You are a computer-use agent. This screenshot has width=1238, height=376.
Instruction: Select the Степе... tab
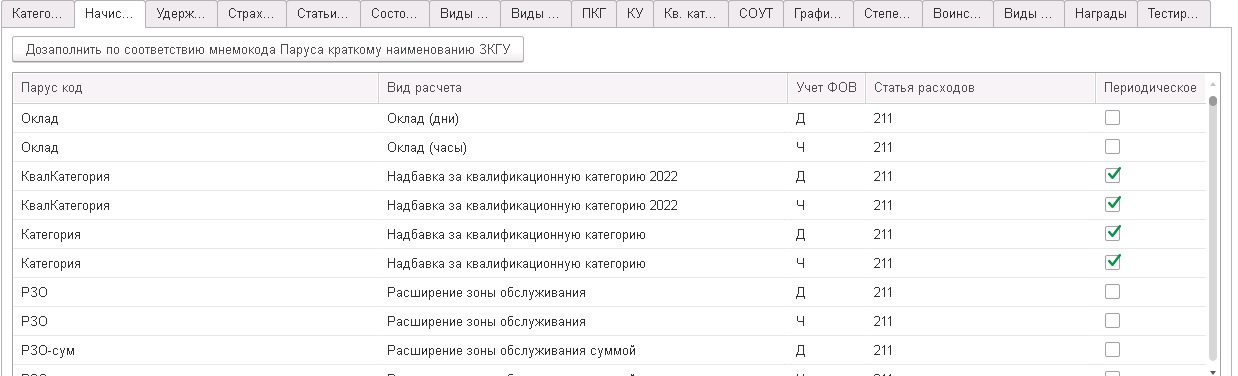[888, 14]
